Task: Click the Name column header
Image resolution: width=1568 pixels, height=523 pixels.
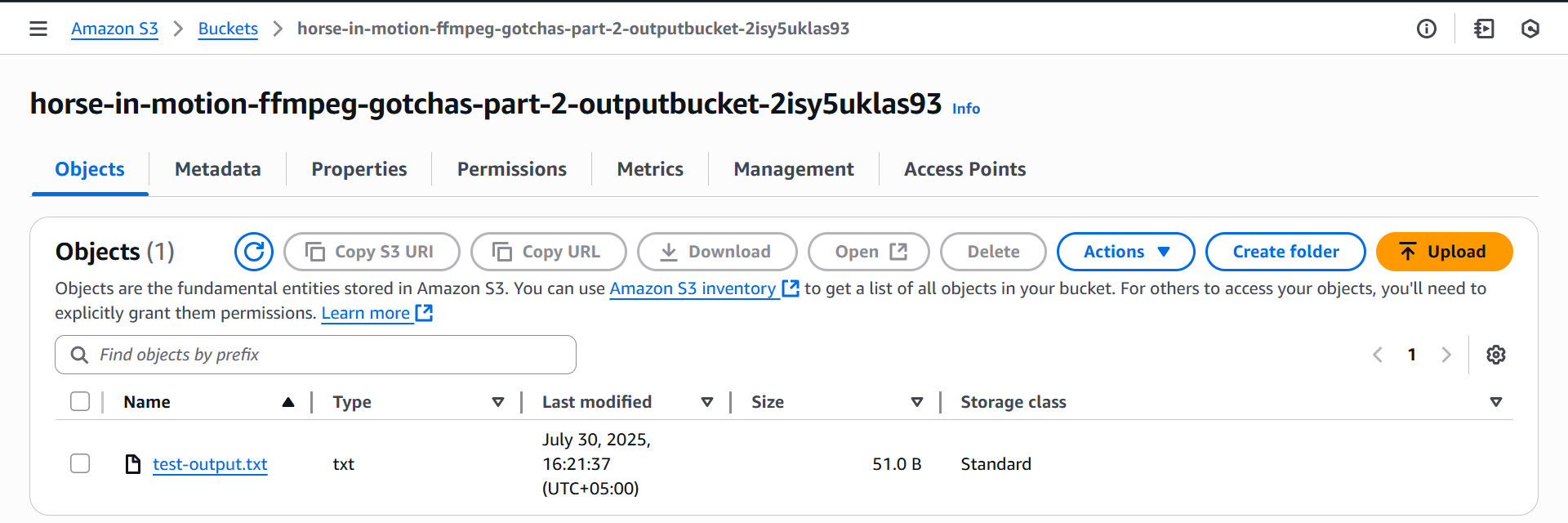Action: 147,402
